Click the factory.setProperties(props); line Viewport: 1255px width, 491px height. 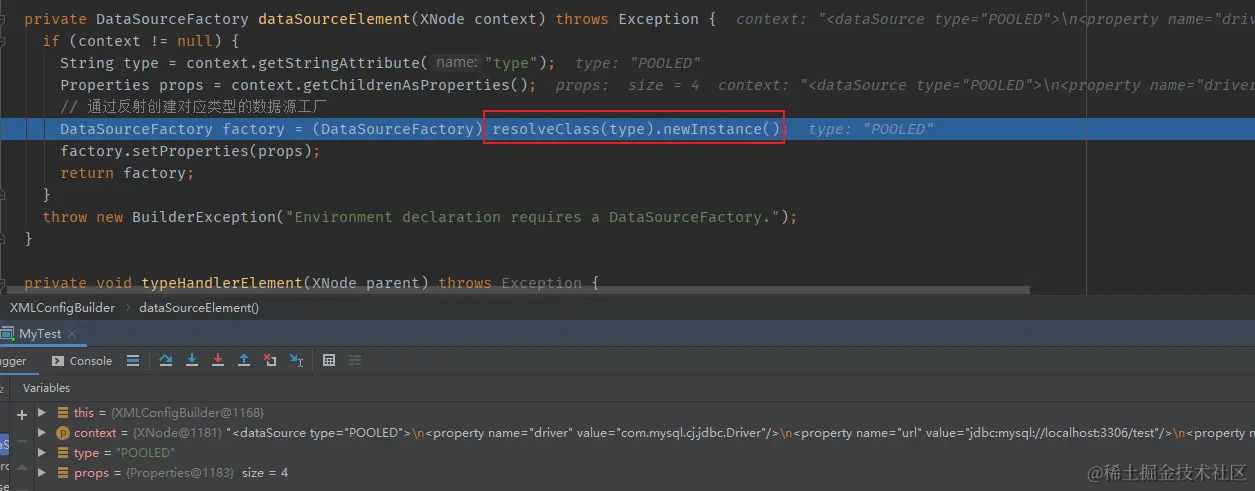(x=190, y=151)
